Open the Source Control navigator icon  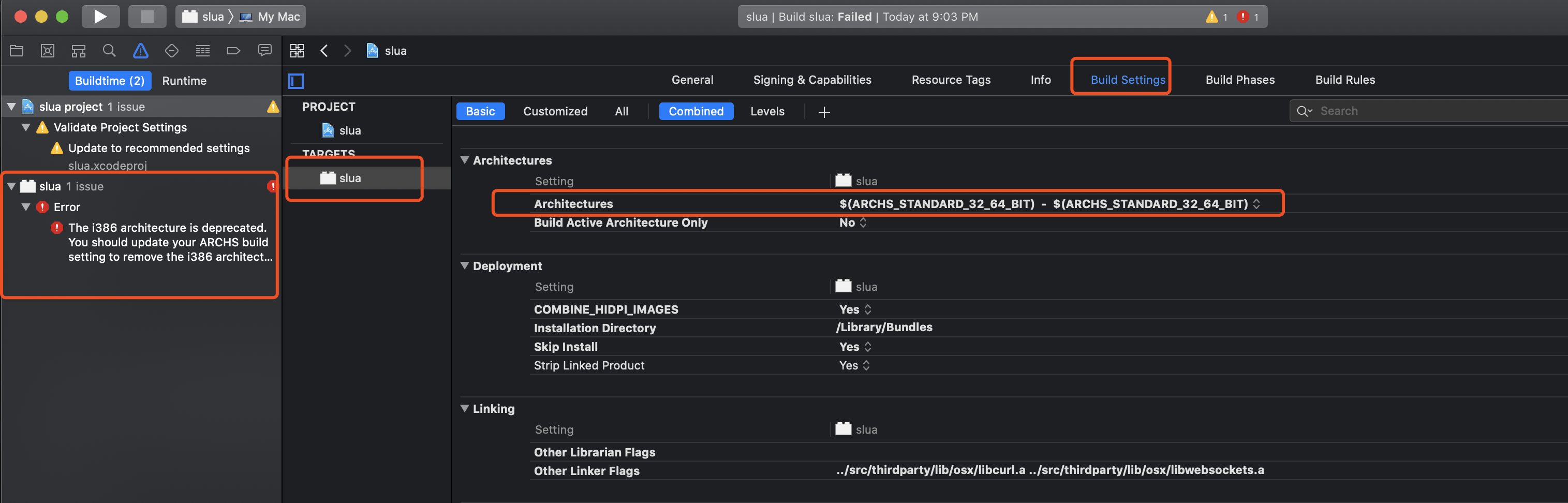click(48, 51)
